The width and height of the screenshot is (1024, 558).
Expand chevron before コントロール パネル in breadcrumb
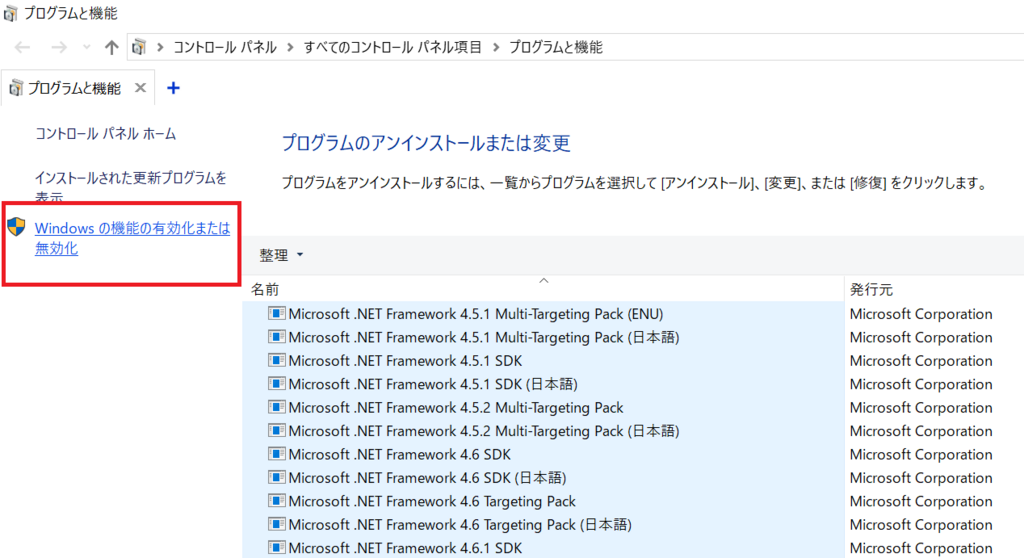click(160, 47)
